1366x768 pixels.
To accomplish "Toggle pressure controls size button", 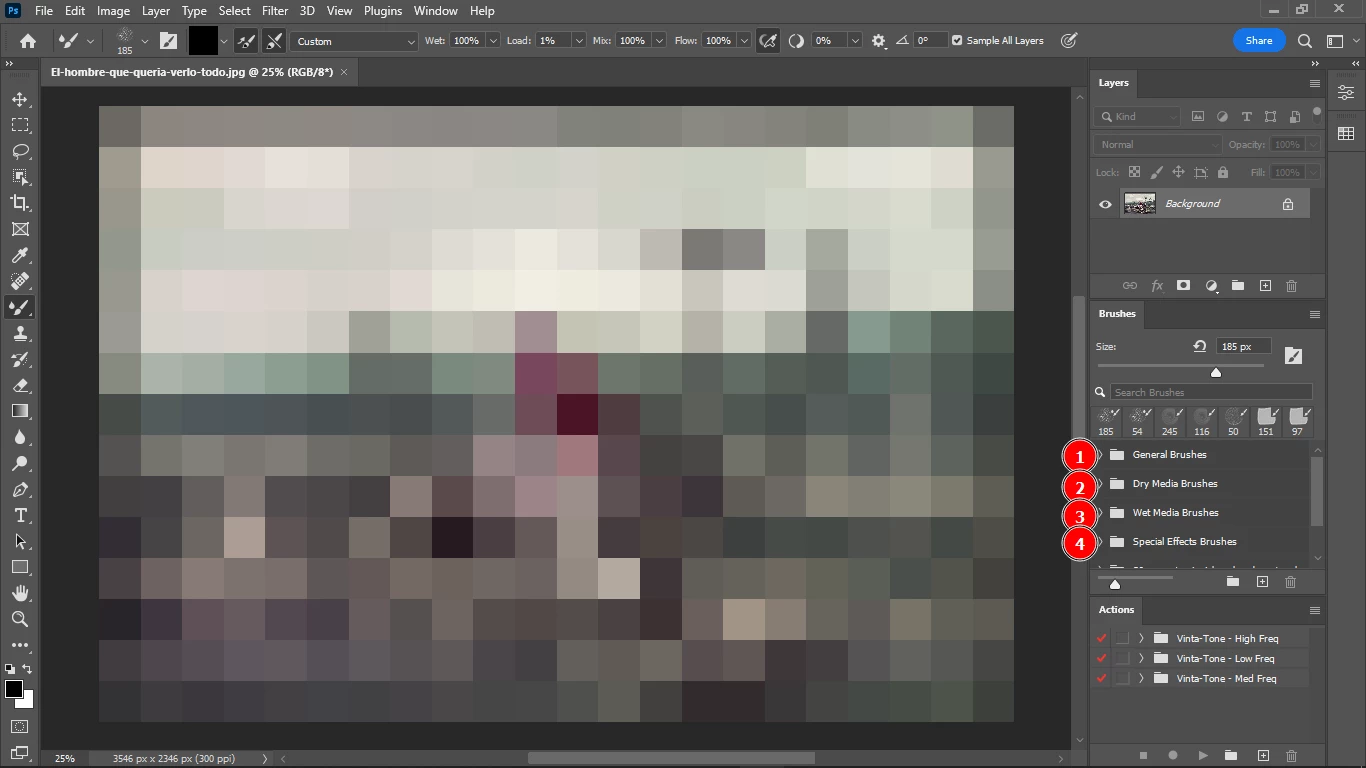I will [x=1069, y=41].
